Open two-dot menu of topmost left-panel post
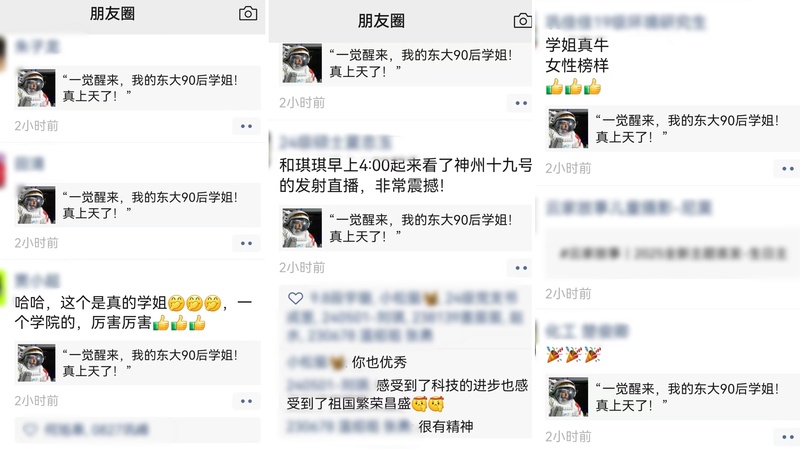The height and width of the screenshot is (449, 800). click(246, 126)
